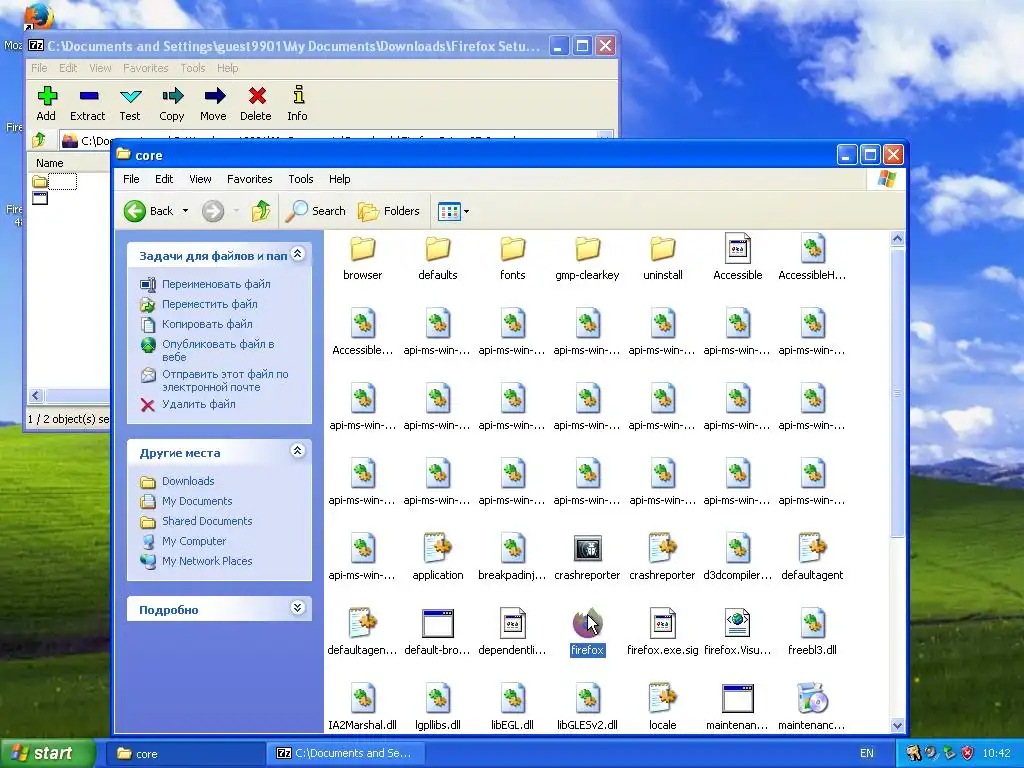Go Back in the core Explorer window
The image size is (1024, 768).
[x=149, y=211]
